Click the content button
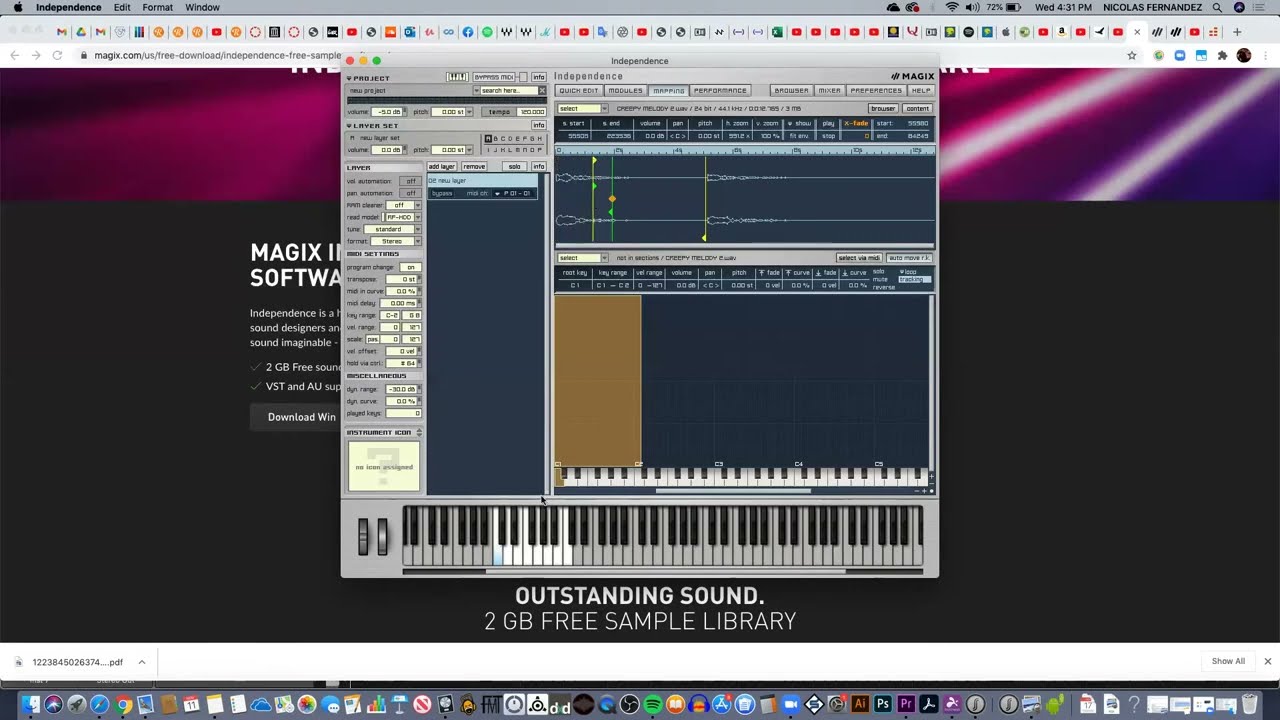This screenshot has height=720, width=1280. tap(917, 108)
